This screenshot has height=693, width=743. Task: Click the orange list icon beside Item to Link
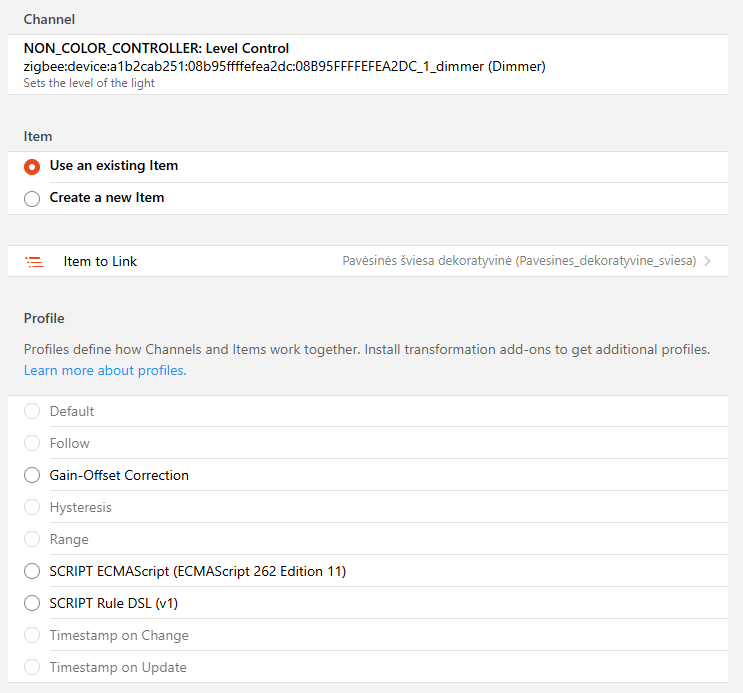click(34, 262)
